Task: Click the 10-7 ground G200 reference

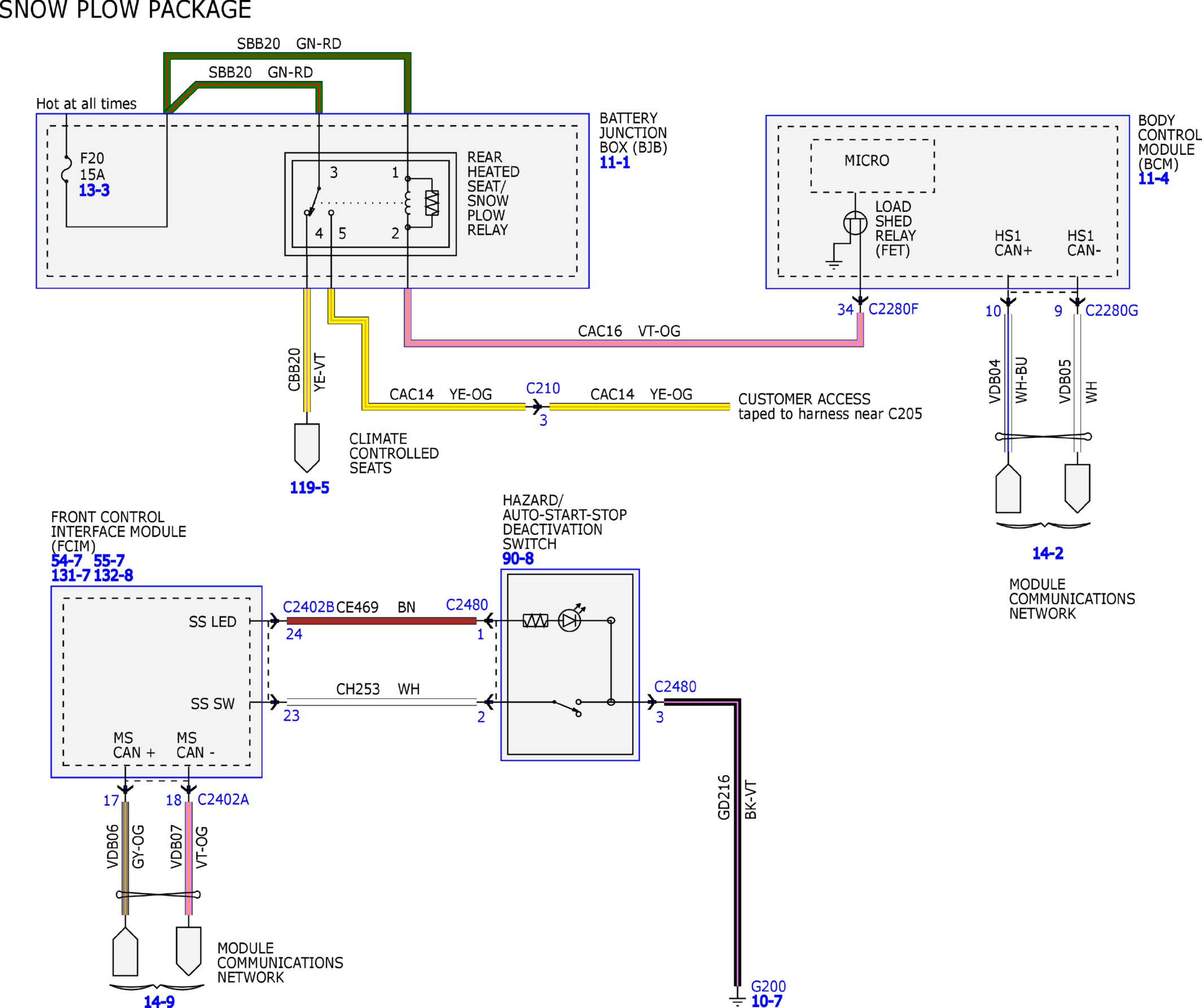Action: click(766, 1001)
